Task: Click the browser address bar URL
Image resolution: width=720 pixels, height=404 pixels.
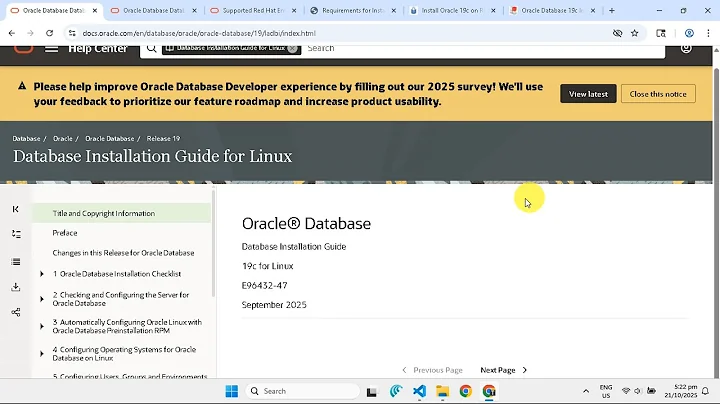Action: coord(199,33)
